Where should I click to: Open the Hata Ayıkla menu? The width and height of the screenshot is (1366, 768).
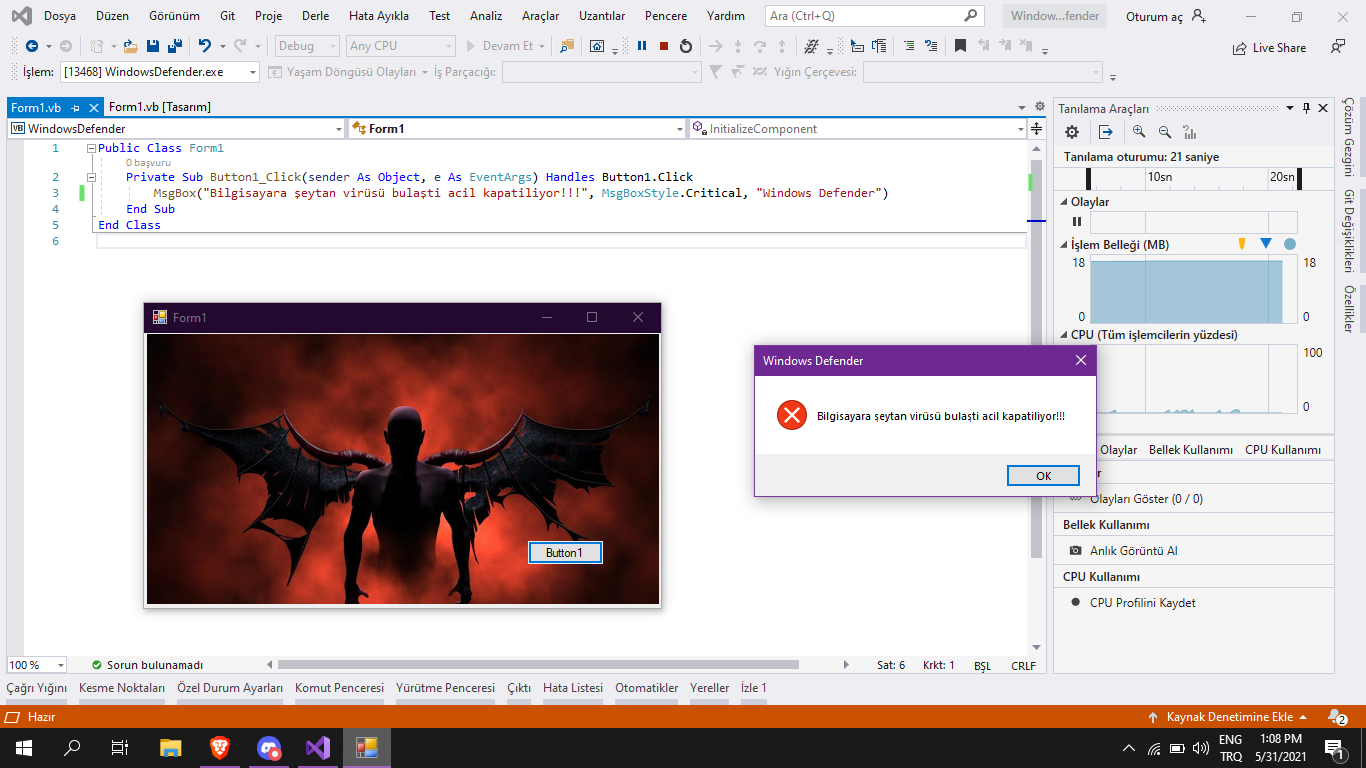(x=379, y=16)
